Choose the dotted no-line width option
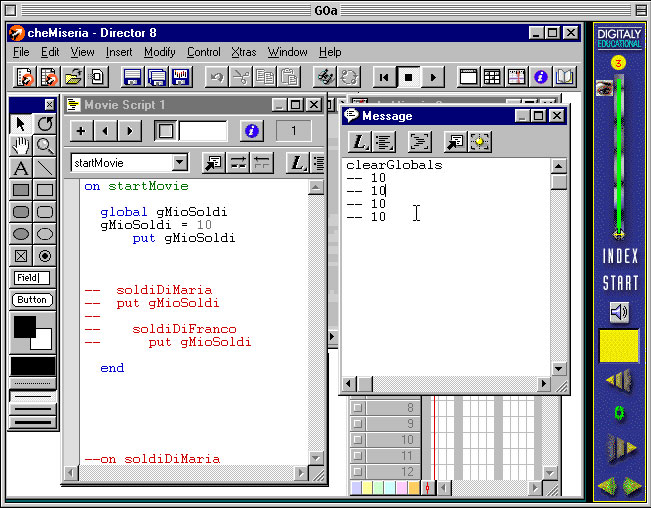 coord(33,383)
